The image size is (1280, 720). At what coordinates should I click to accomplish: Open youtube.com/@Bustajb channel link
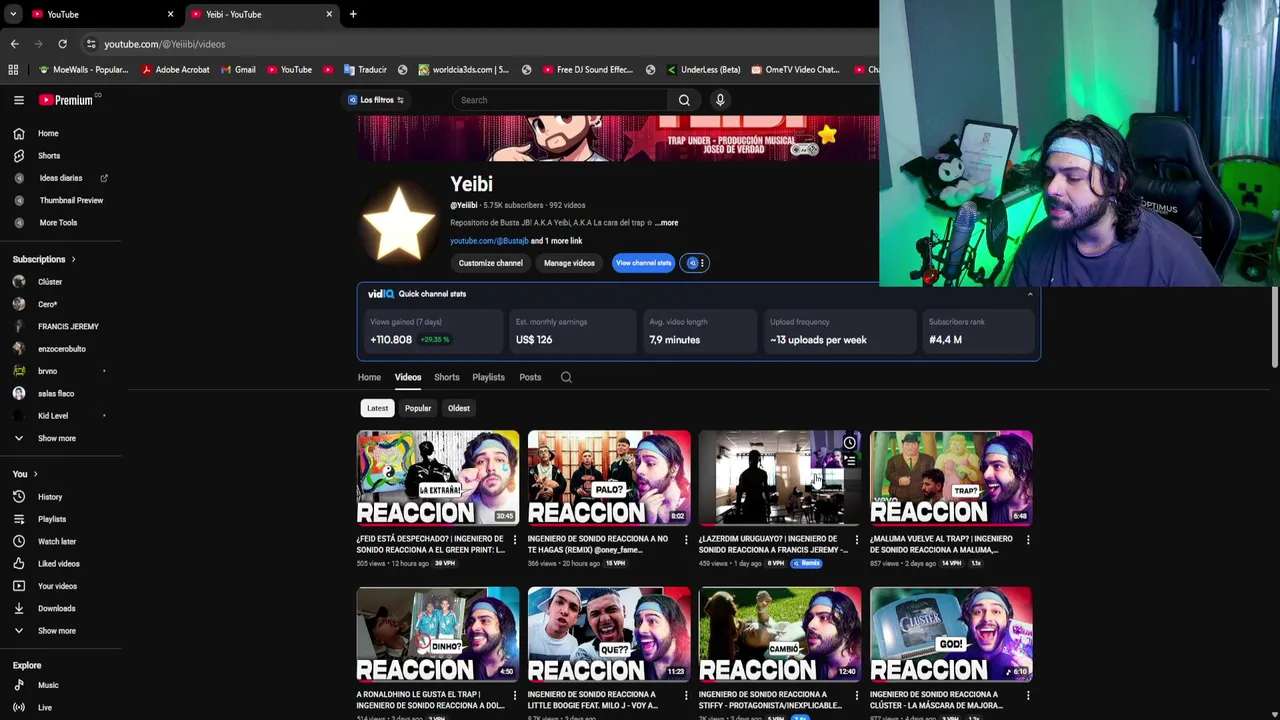pyautogui.click(x=489, y=241)
